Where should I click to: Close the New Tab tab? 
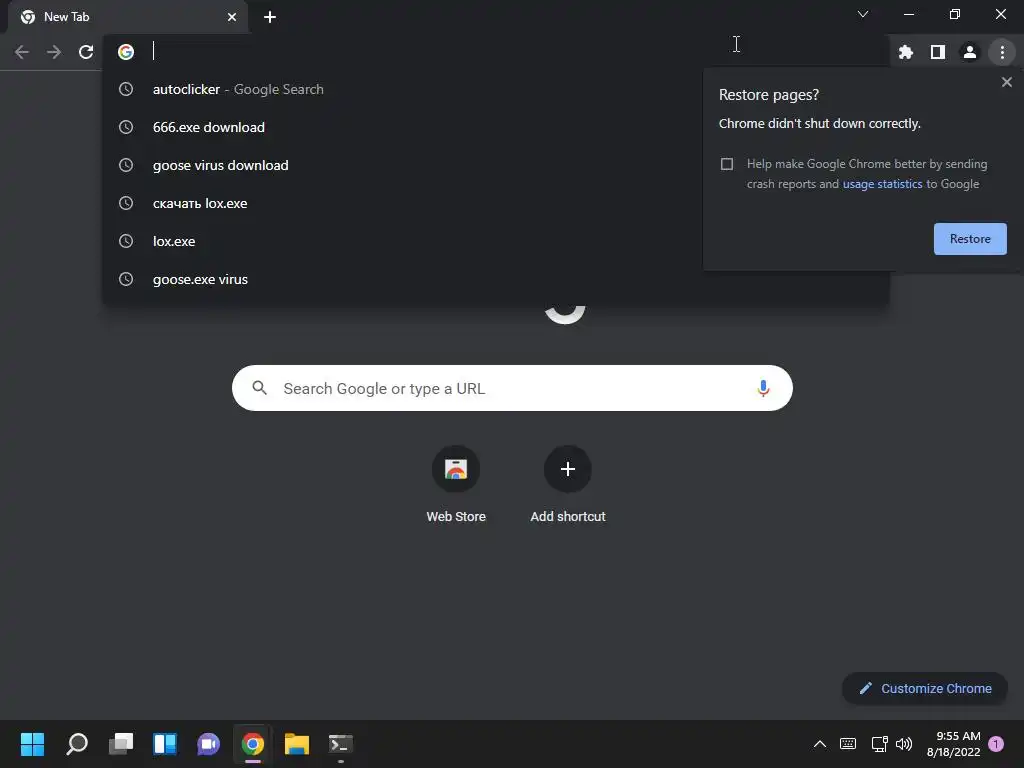[x=232, y=17]
